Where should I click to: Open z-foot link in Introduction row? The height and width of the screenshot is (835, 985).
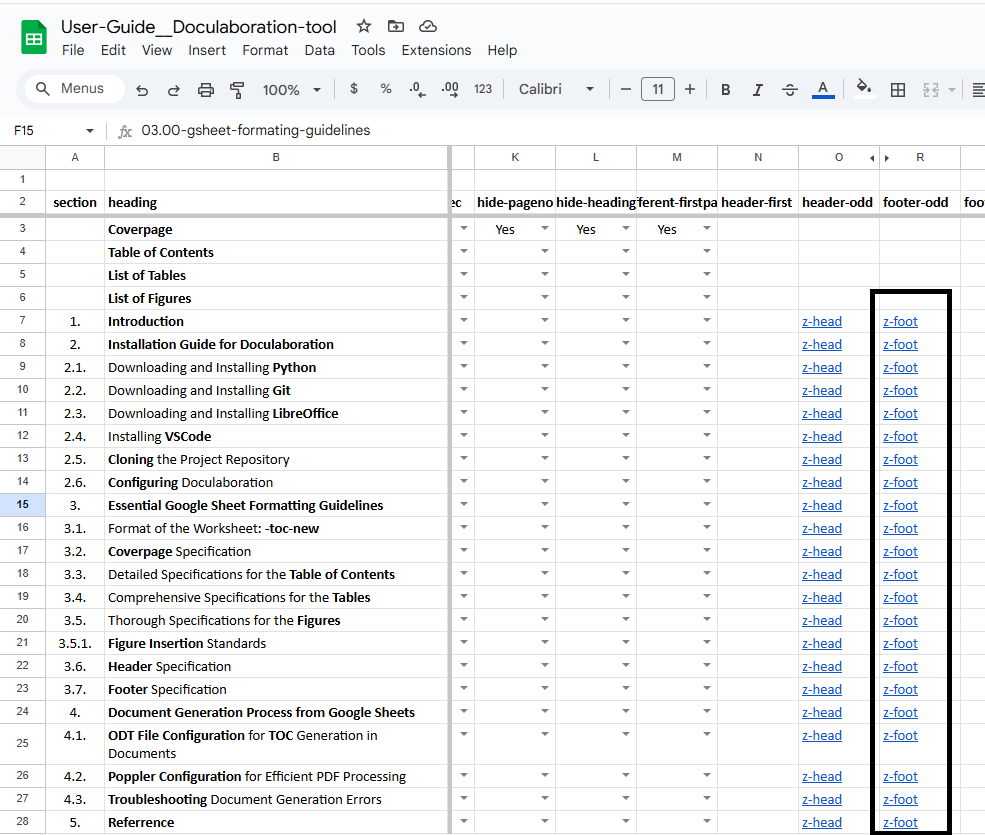(x=900, y=322)
